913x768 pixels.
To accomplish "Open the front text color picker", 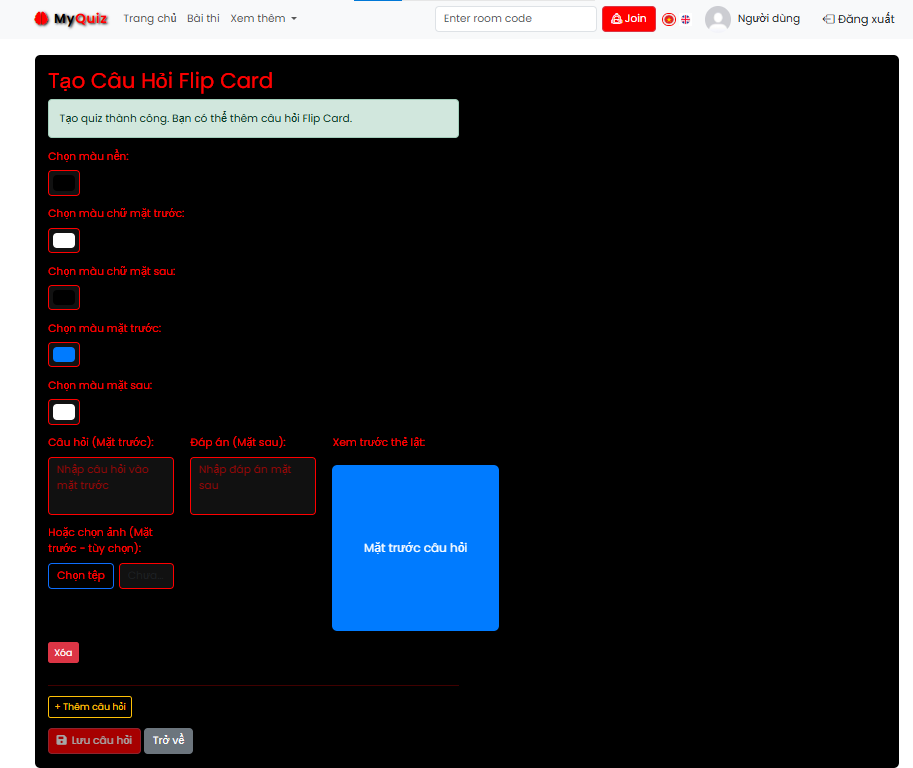I will tap(64, 241).
